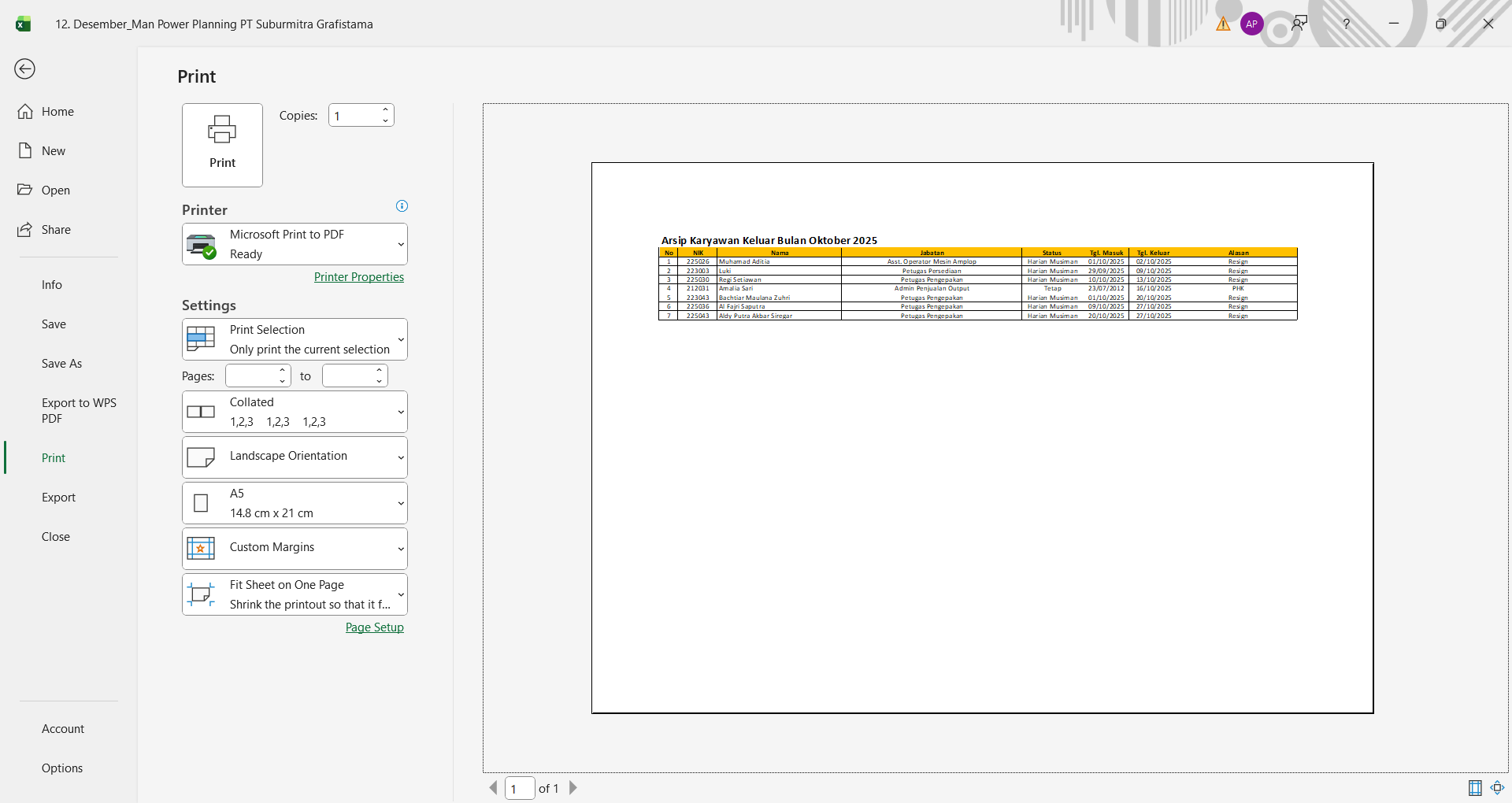Open the Save As menu item
1512x803 pixels.
[61, 364]
